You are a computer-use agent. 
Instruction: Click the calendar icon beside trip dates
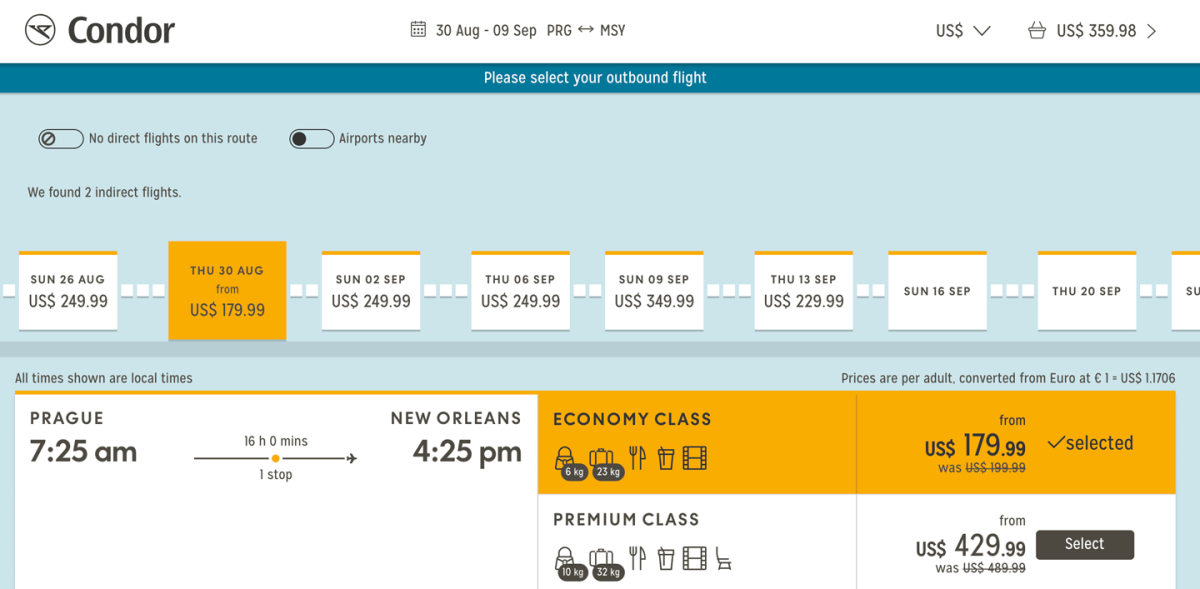click(418, 30)
